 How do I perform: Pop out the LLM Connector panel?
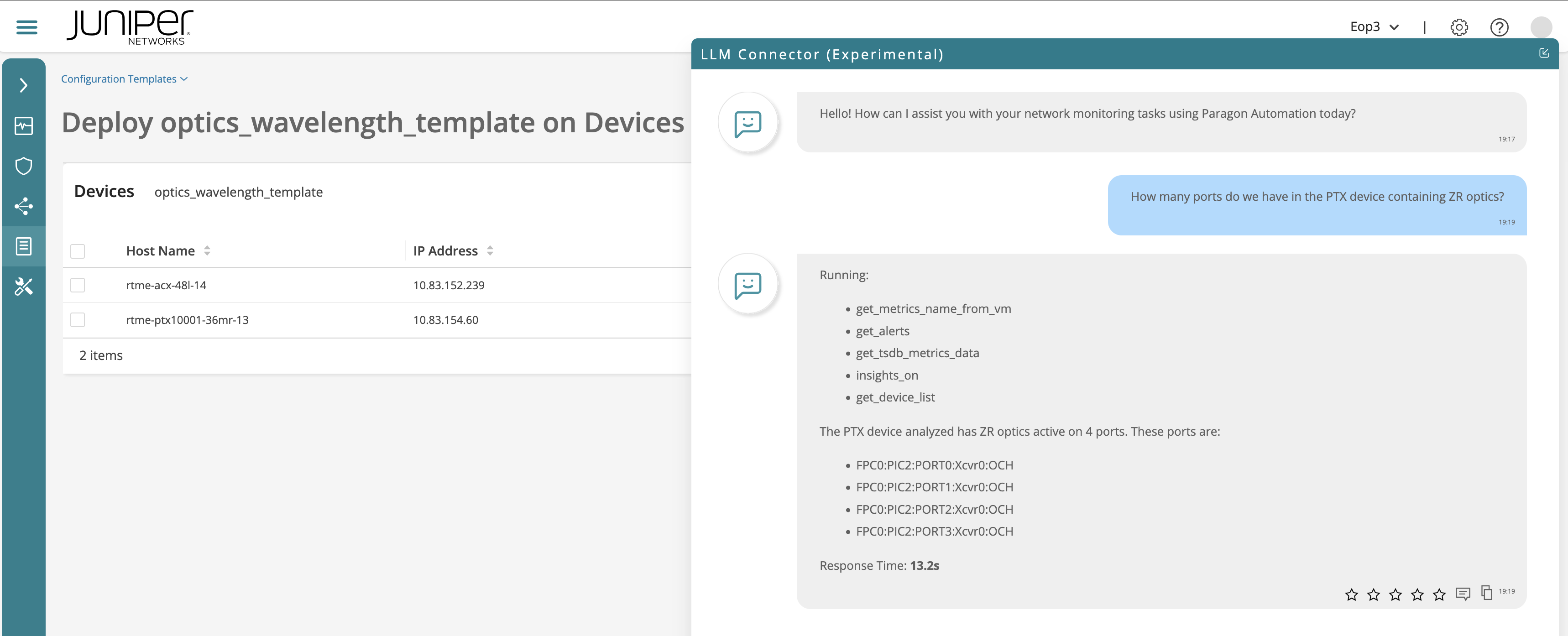pos(1544,53)
